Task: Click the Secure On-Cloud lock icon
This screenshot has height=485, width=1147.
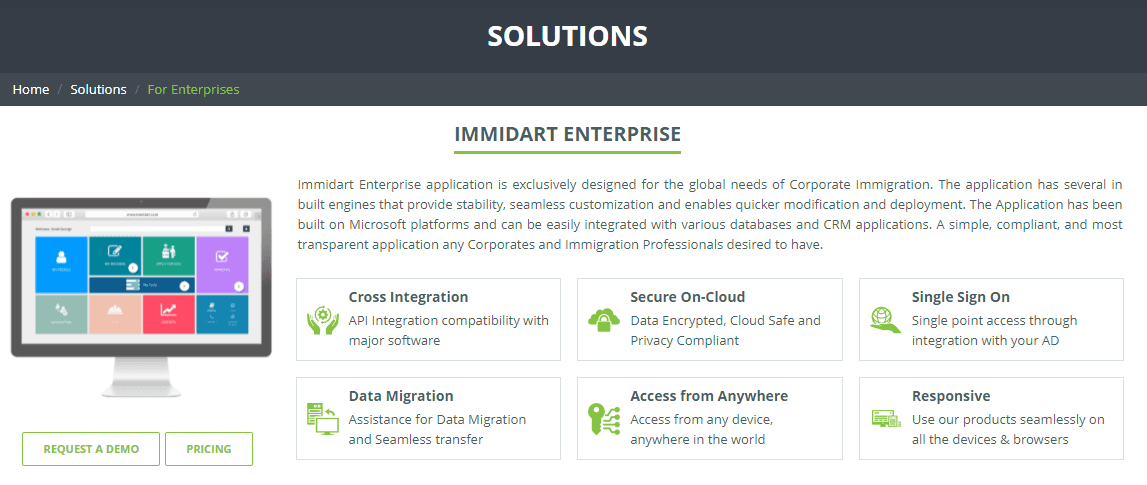Action: click(x=604, y=320)
